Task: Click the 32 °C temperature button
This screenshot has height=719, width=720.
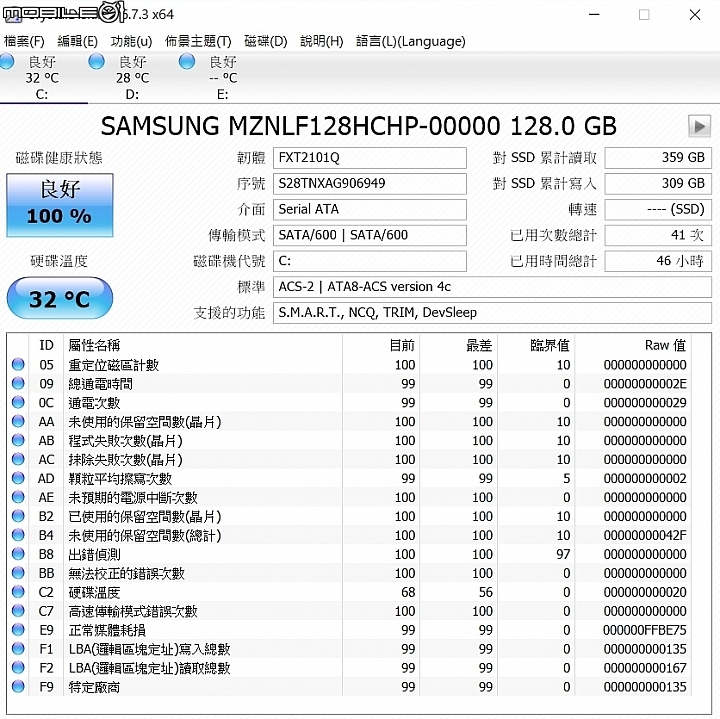Action: (60, 298)
